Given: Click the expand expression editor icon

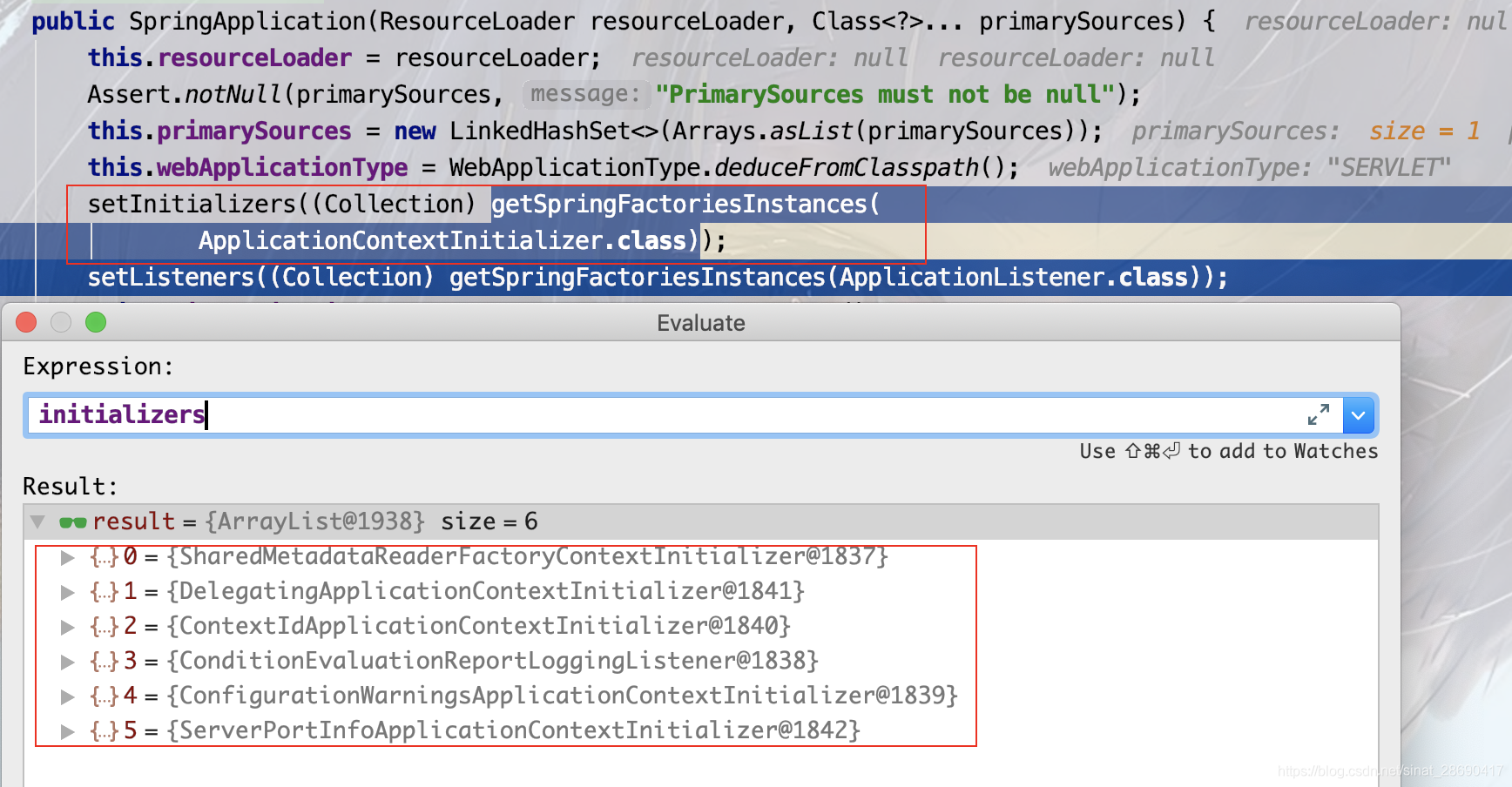Looking at the screenshot, I should pos(1319,415).
